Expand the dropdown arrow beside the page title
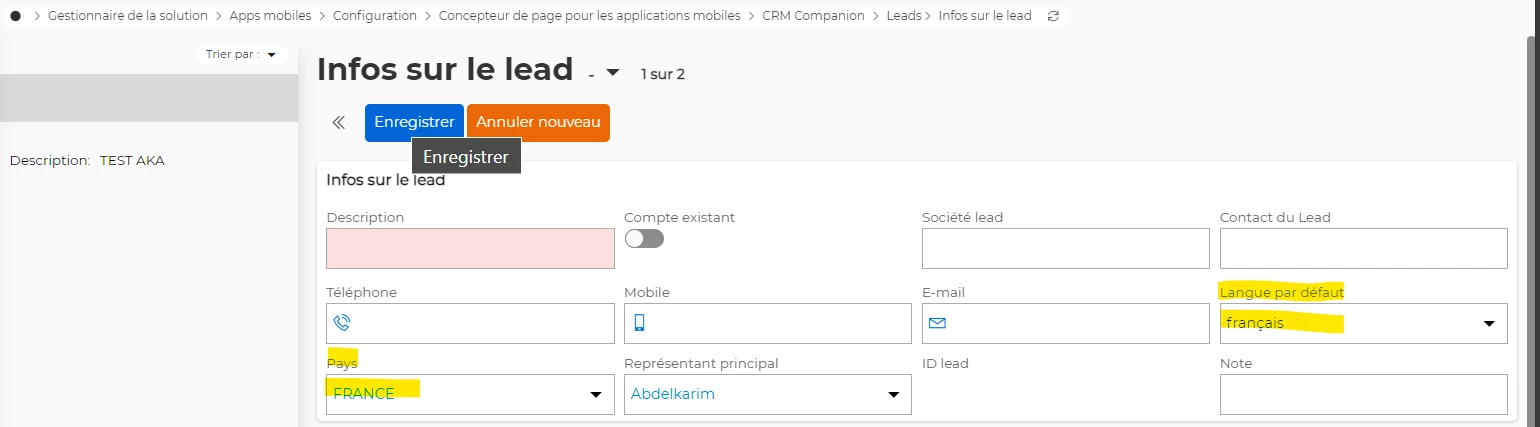Image resolution: width=1540 pixels, height=427 pixels. coord(613,72)
